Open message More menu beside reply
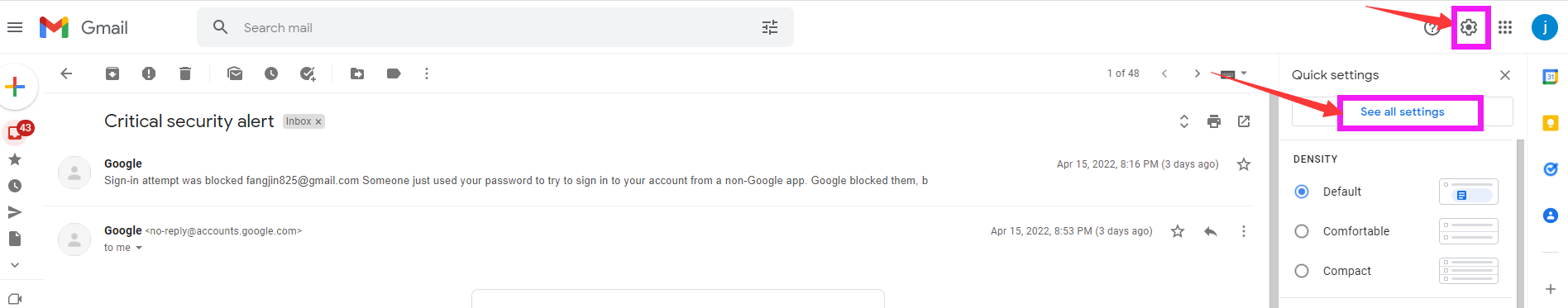The height and width of the screenshot is (308, 1568). pyautogui.click(x=1244, y=231)
